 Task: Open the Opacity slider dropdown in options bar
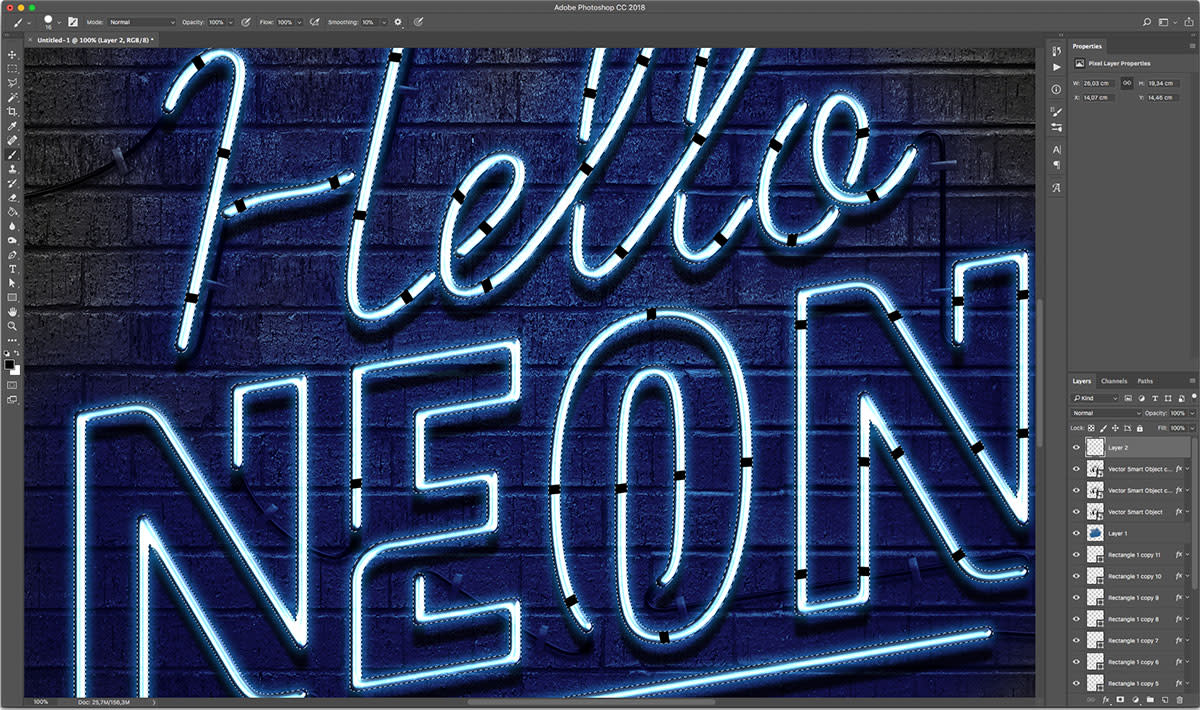[231, 21]
